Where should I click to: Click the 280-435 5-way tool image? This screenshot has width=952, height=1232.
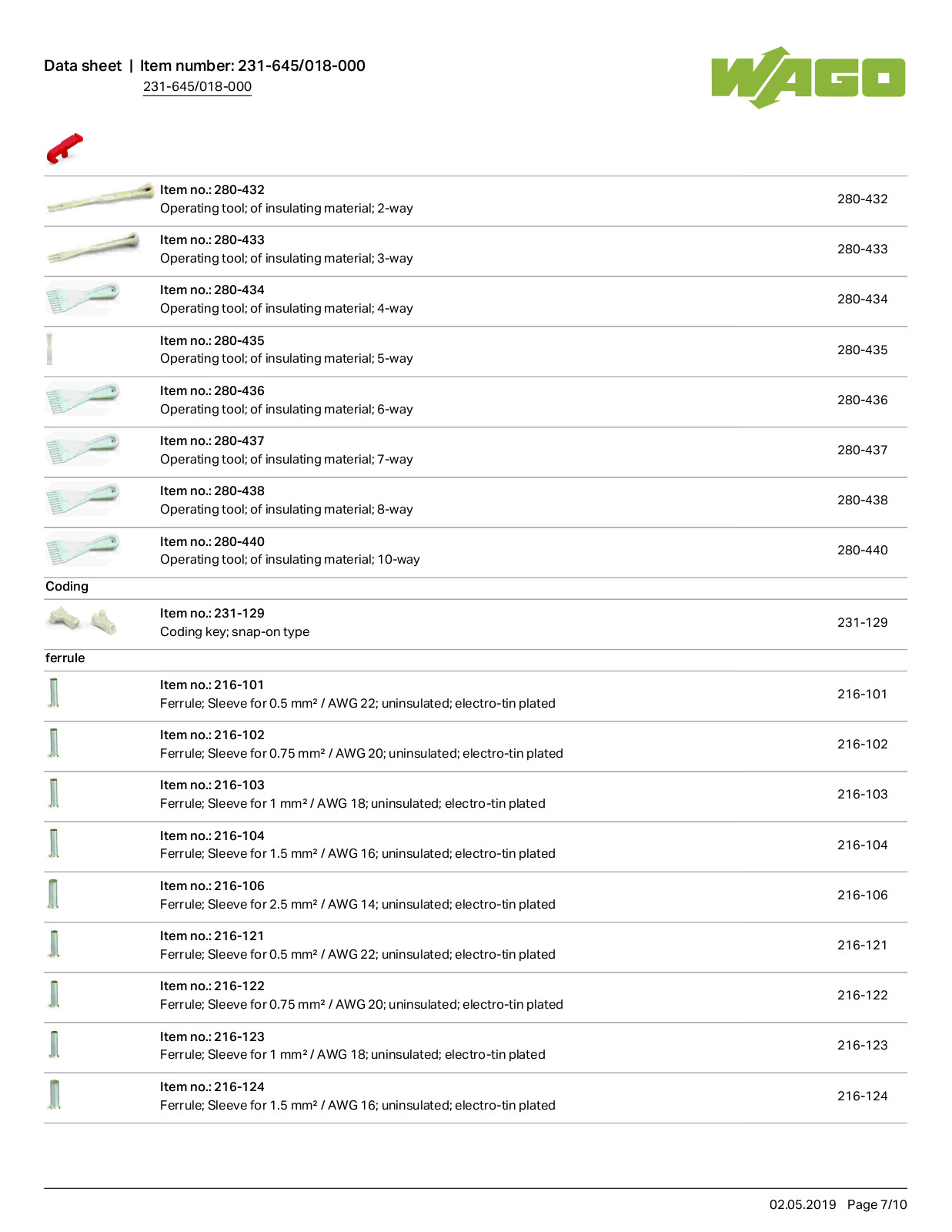click(49, 349)
